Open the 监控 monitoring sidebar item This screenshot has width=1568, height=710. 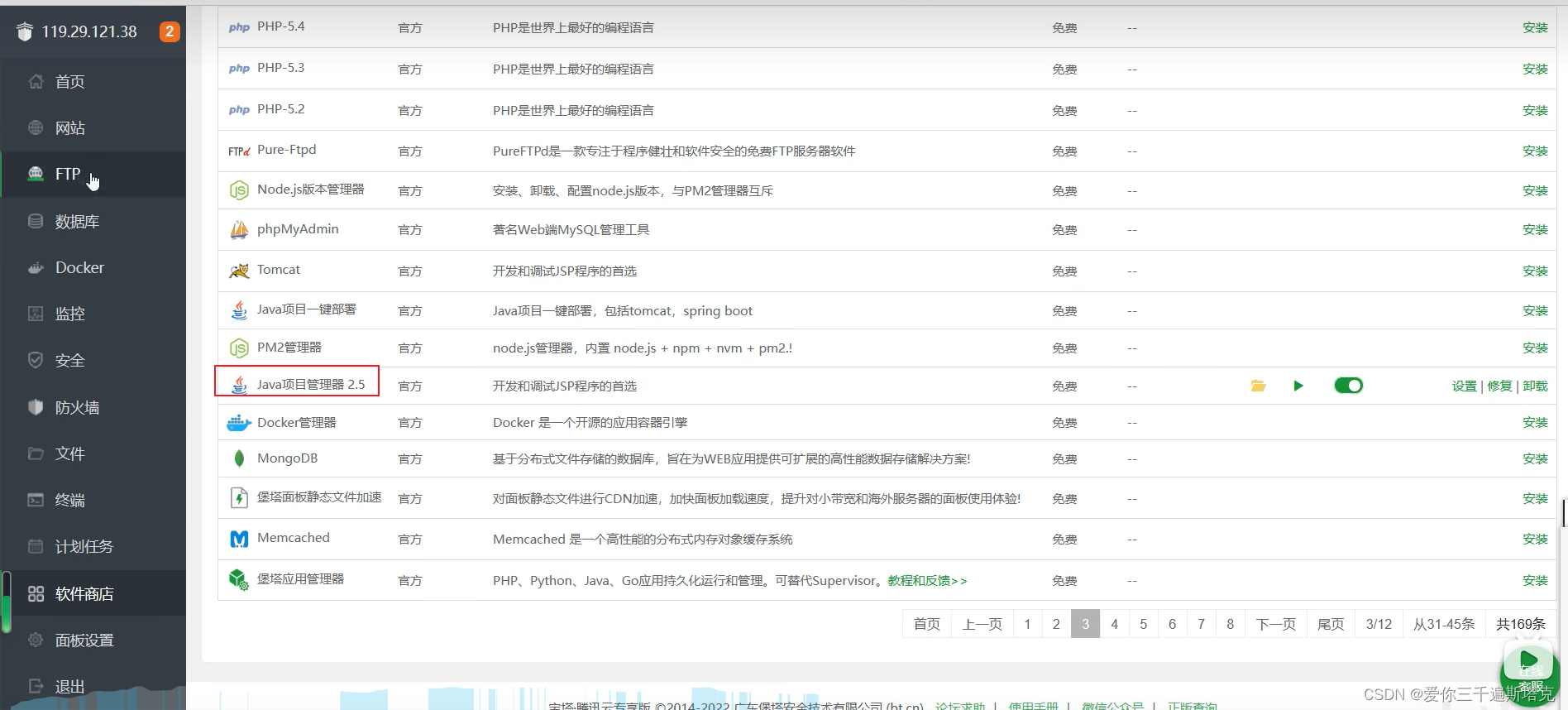point(93,314)
